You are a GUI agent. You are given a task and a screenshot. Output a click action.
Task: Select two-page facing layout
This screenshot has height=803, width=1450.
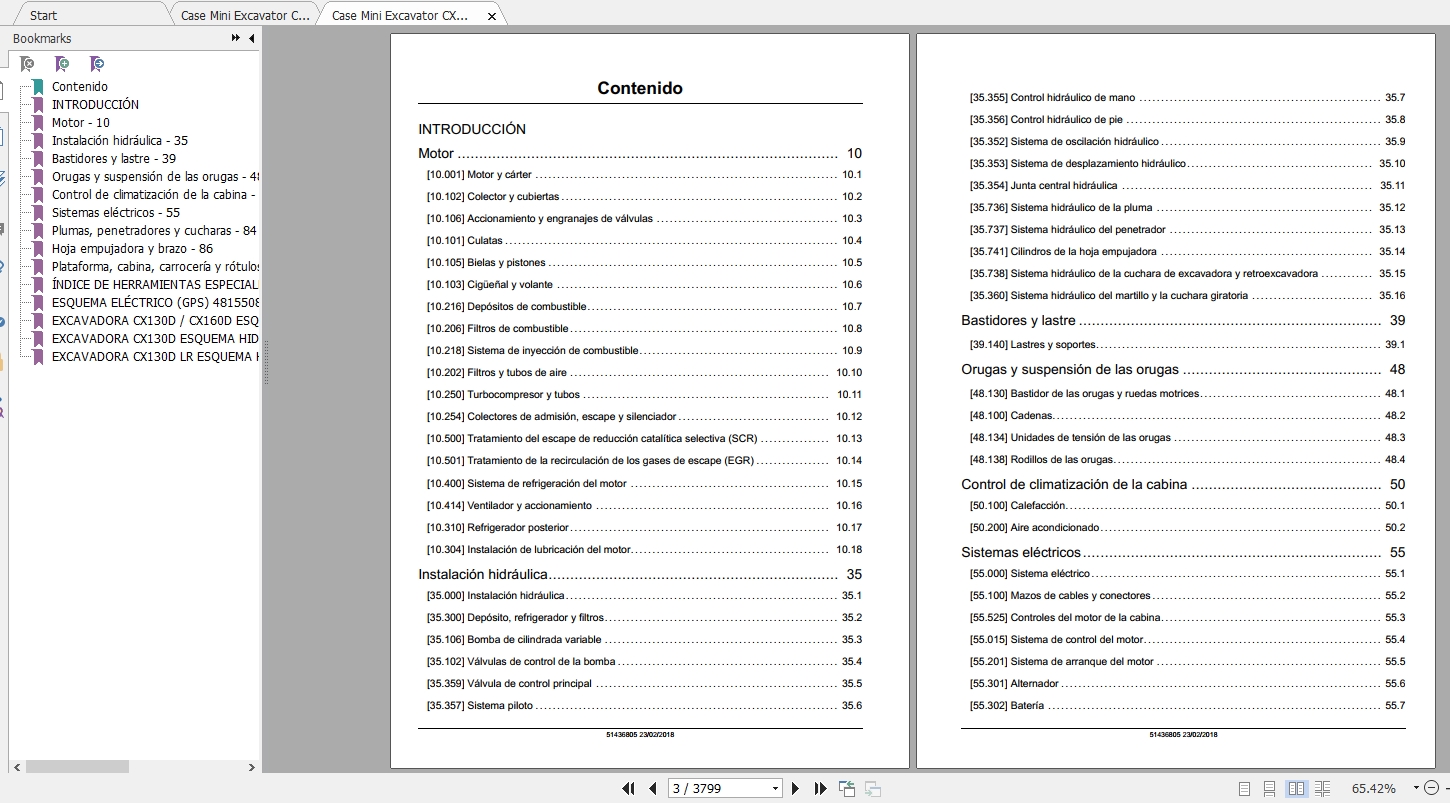point(1296,788)
